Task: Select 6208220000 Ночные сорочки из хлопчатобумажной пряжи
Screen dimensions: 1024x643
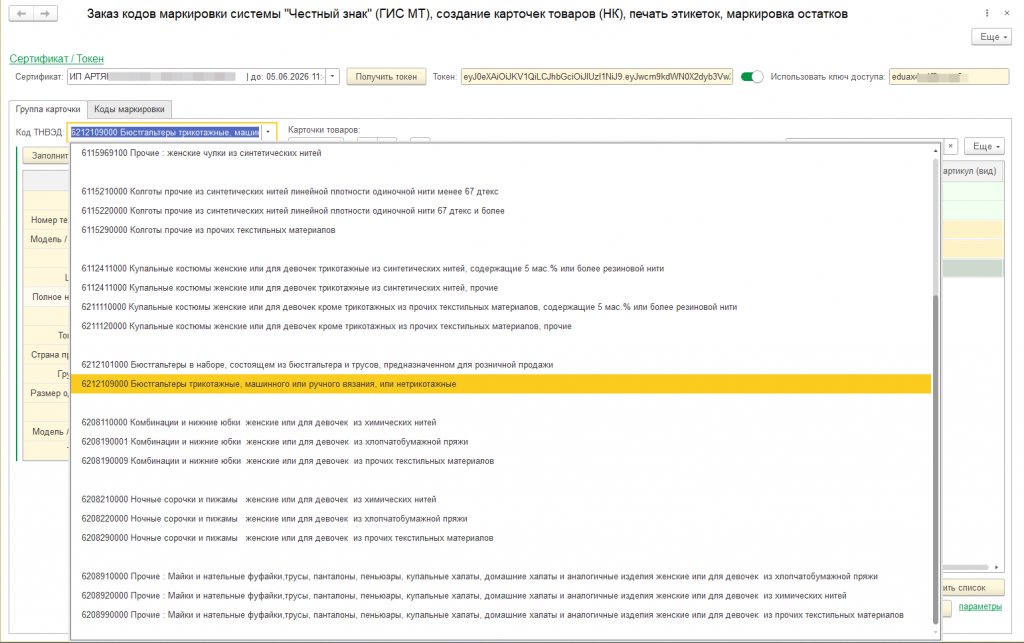Action: (x=500, y=519)
